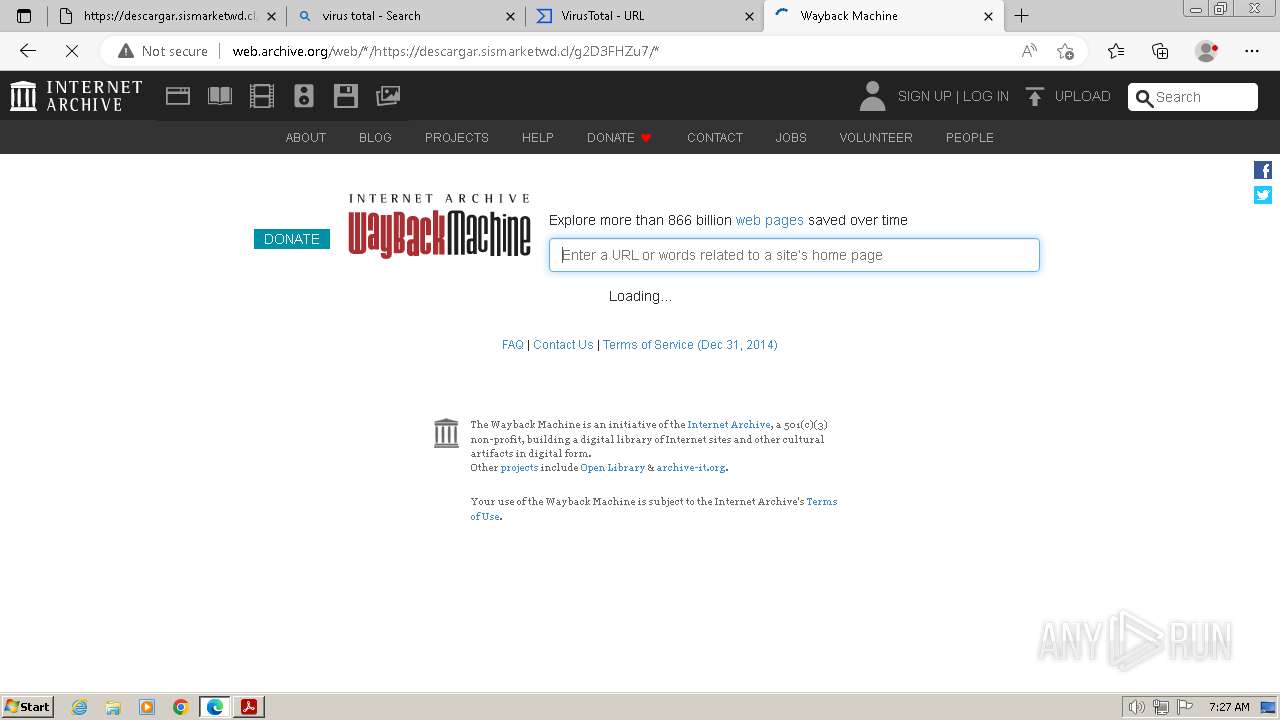Open the Windows Start button

[x=28, y=706]
